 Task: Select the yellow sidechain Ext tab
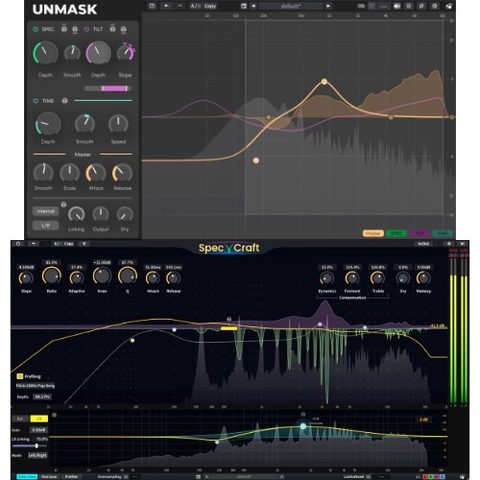39,419
